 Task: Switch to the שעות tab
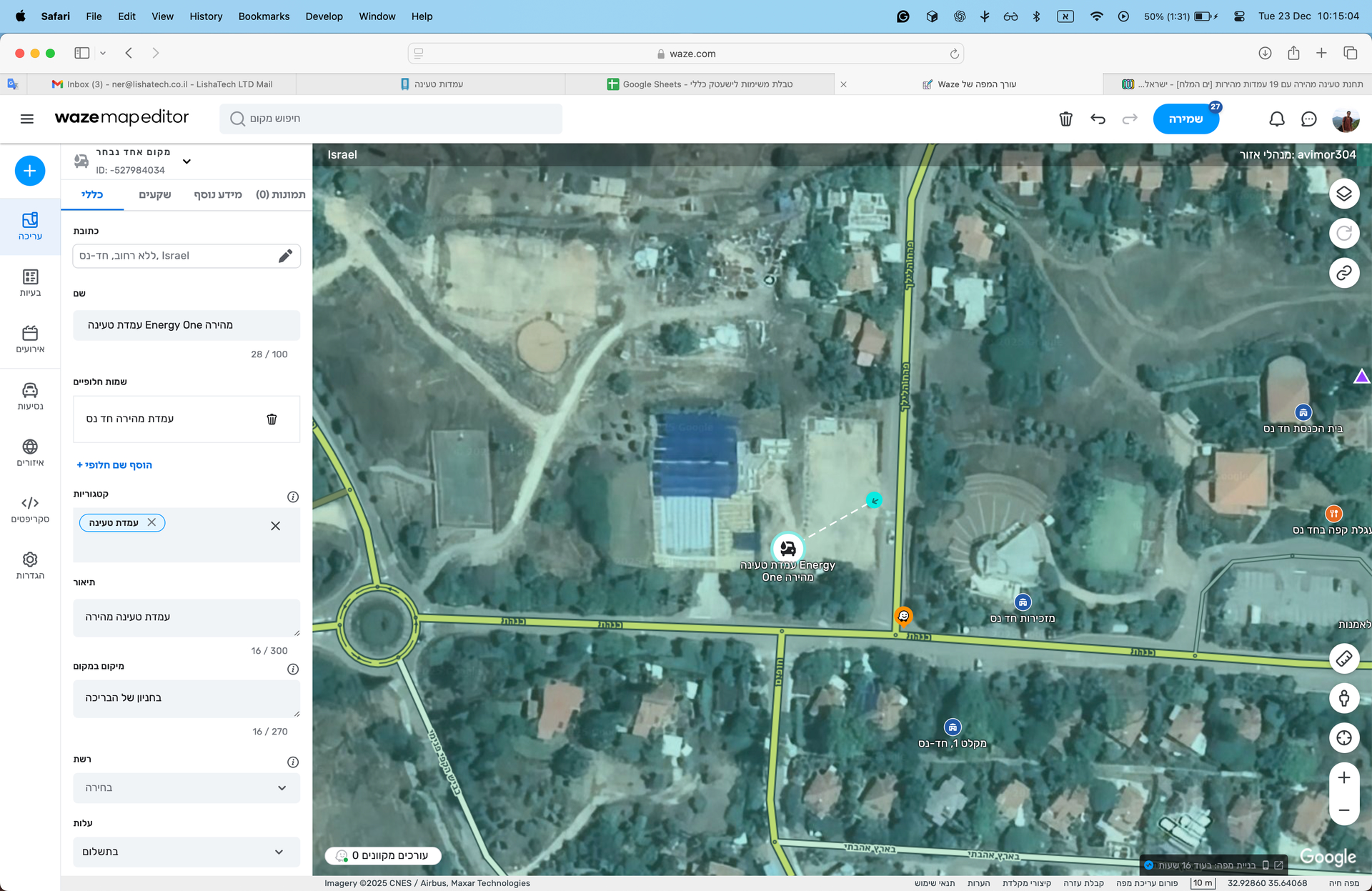click(155, 194)
